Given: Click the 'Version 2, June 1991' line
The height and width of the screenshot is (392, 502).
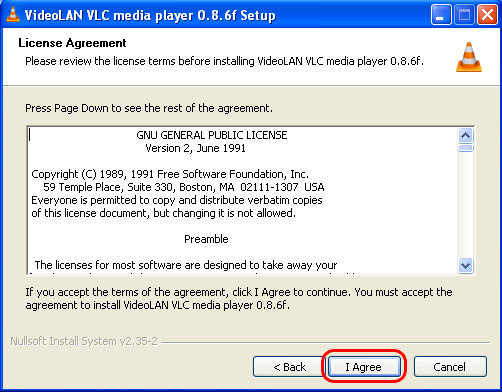Looking at the screenshot, I should [195, 148].
